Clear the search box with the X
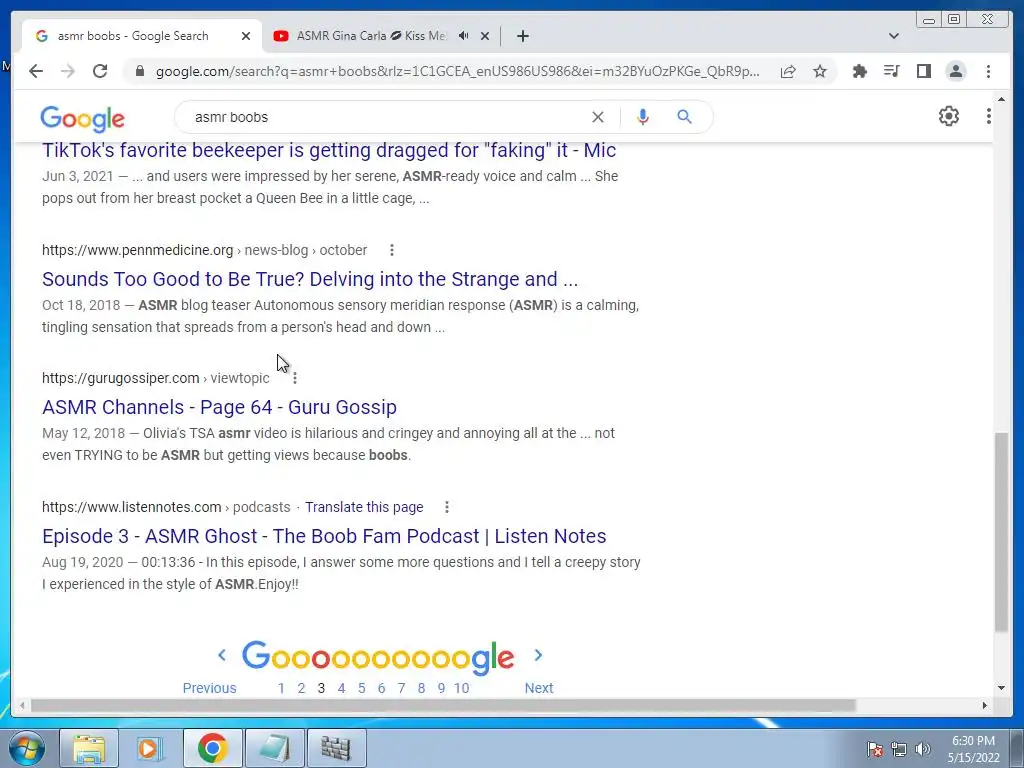Screen dimensions: 1024x768 (598, 117)
